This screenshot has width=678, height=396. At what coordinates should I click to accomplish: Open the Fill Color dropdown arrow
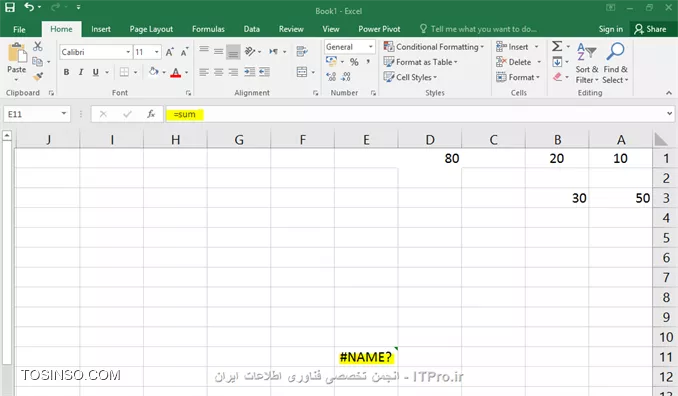[x=164, y=72]
